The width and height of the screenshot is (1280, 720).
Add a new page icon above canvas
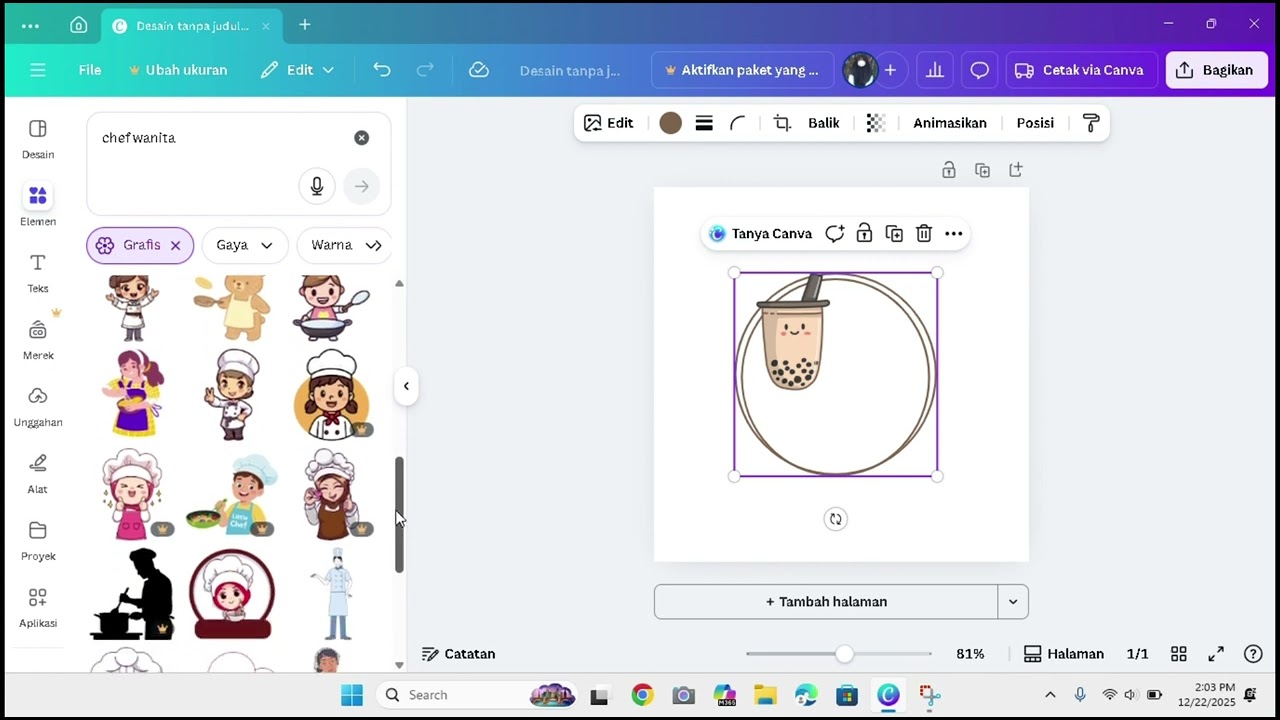coord(1015,170)
